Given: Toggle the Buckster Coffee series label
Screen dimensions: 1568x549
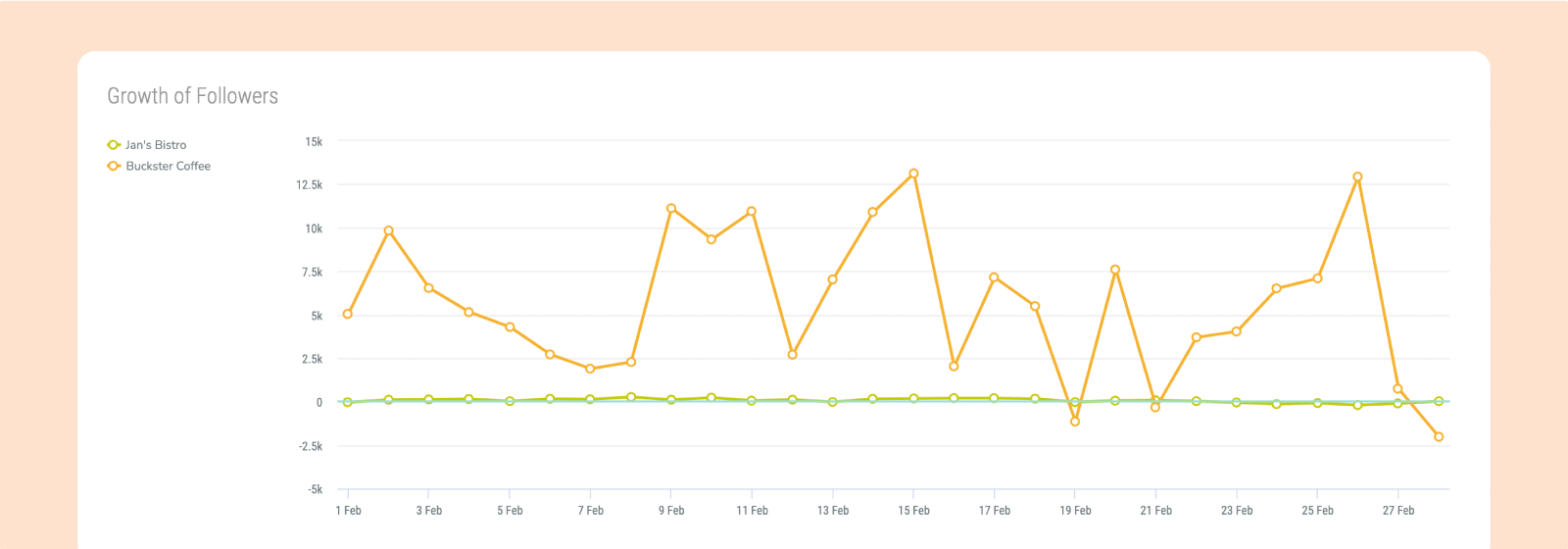Looking at the screenshot, I should 168,167.
